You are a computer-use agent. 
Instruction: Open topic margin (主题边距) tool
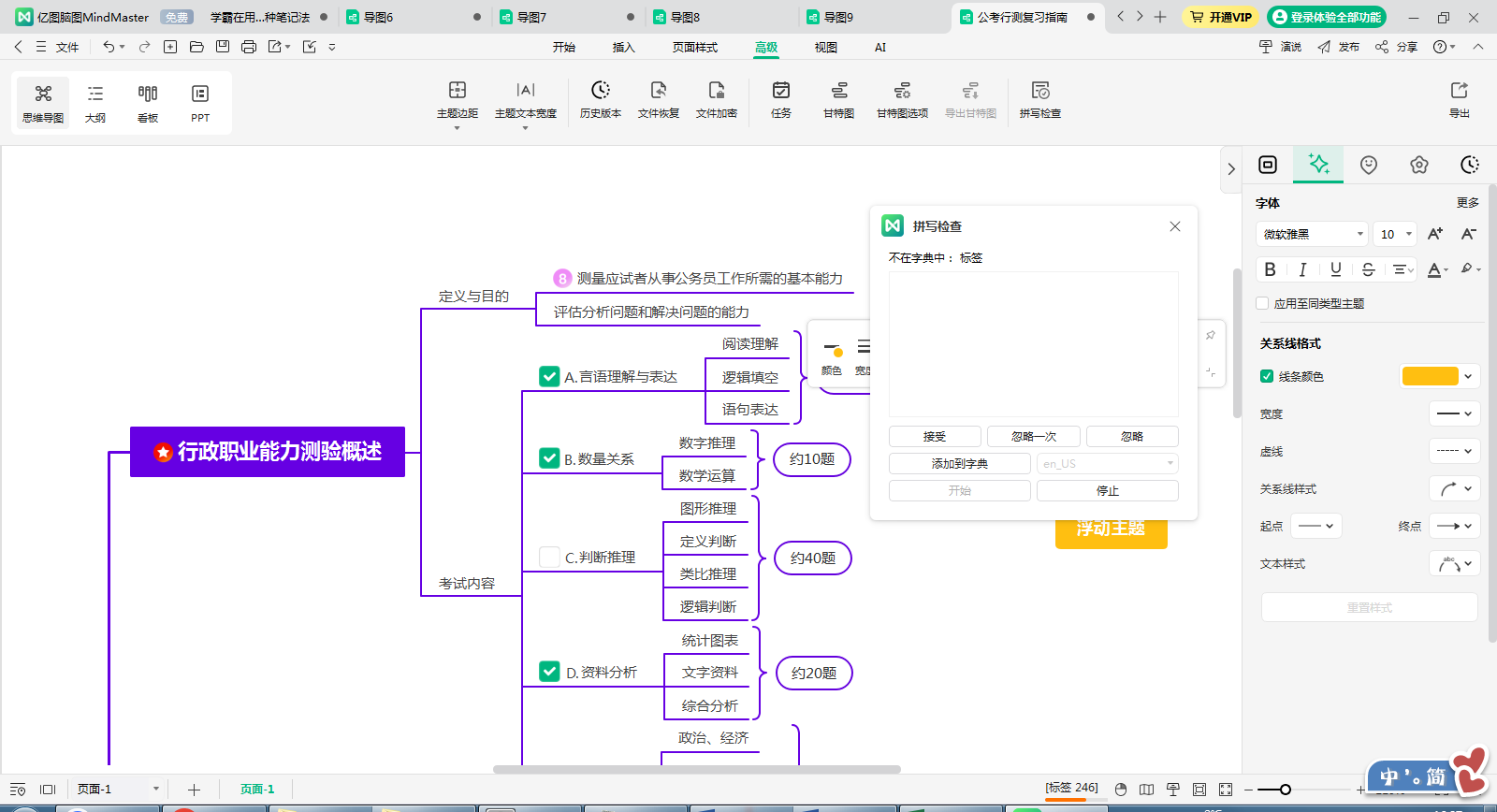click(458, 100)
